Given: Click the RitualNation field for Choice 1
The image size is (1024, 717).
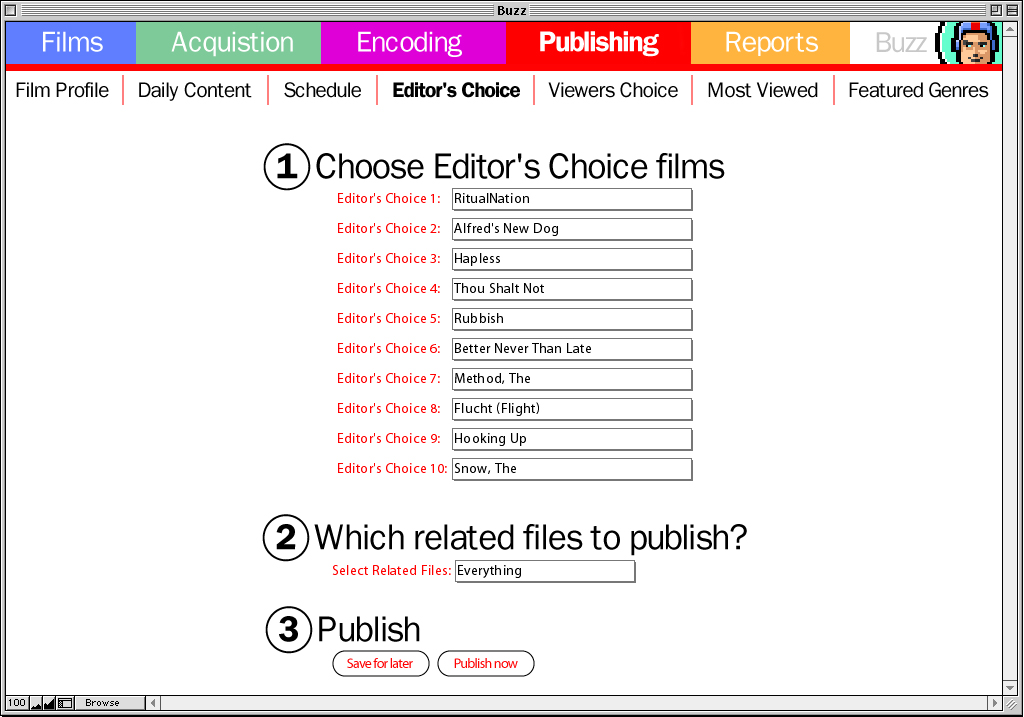Looking at the screenshot, I should tap(572, 199).
